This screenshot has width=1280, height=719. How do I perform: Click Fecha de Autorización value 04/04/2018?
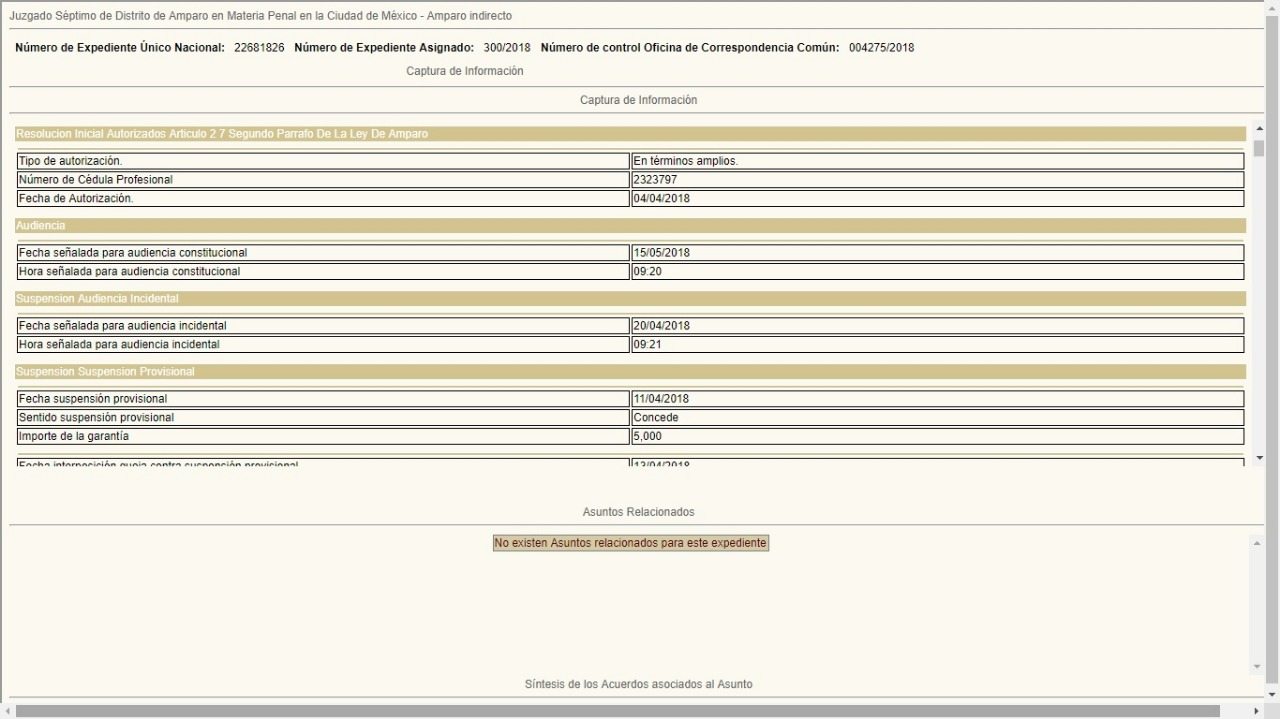(x=937, y=199)
